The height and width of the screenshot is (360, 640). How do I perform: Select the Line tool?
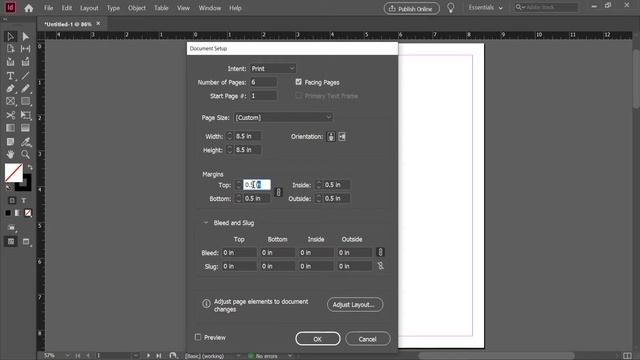tap(25, 76)
